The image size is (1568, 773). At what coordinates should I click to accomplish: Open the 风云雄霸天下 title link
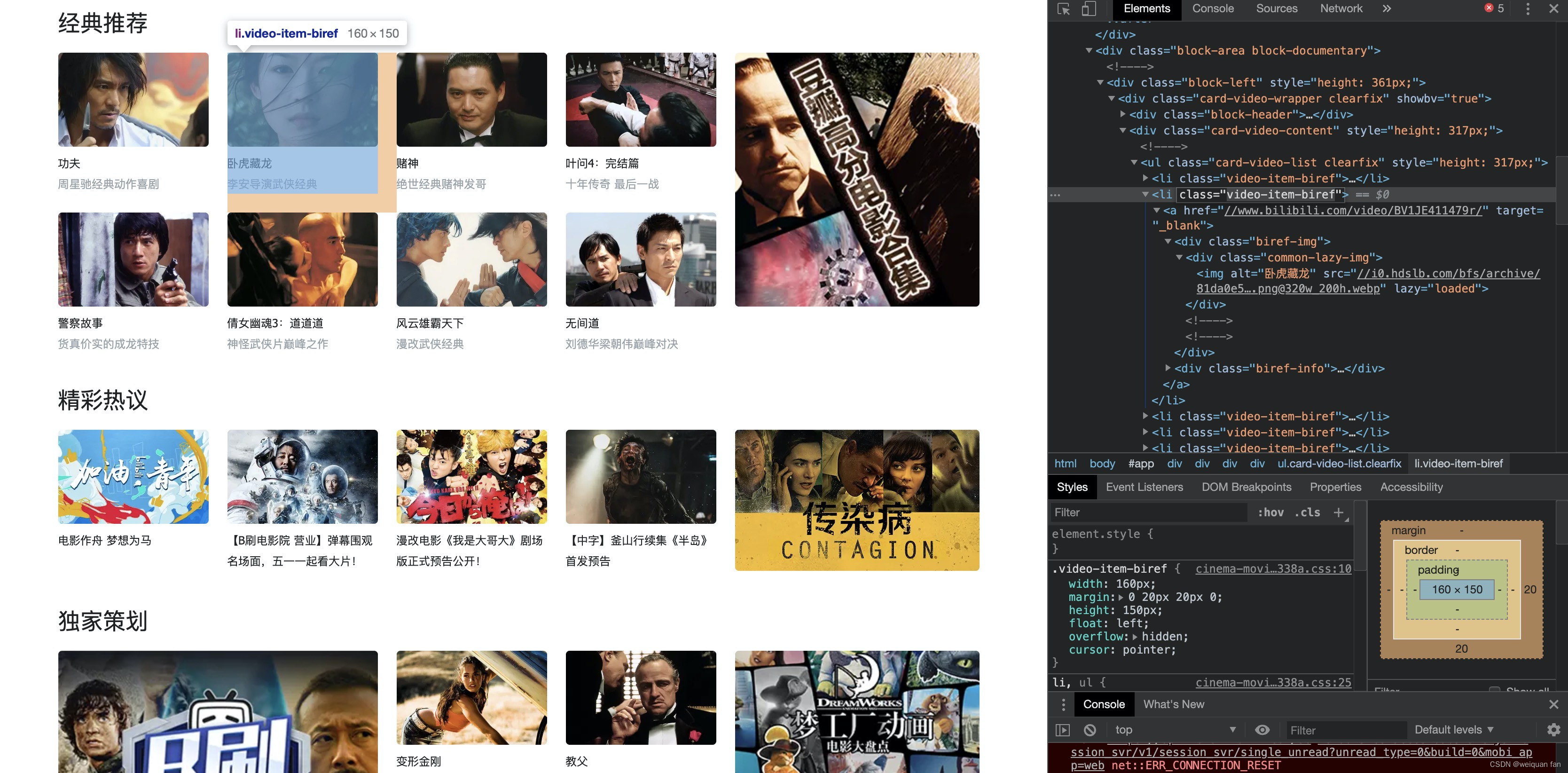430,323
